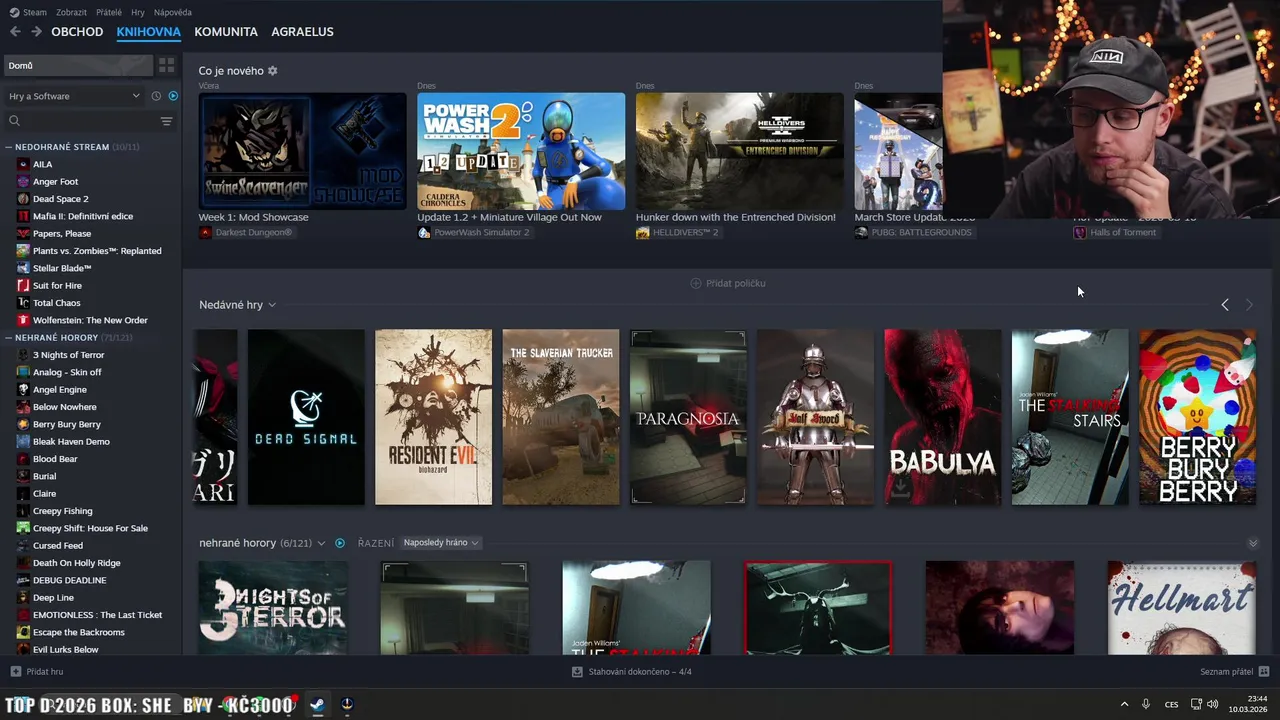Screen dimensions: 1280x720
Task: Open the Nápověda menu
Action: point(173,12)
